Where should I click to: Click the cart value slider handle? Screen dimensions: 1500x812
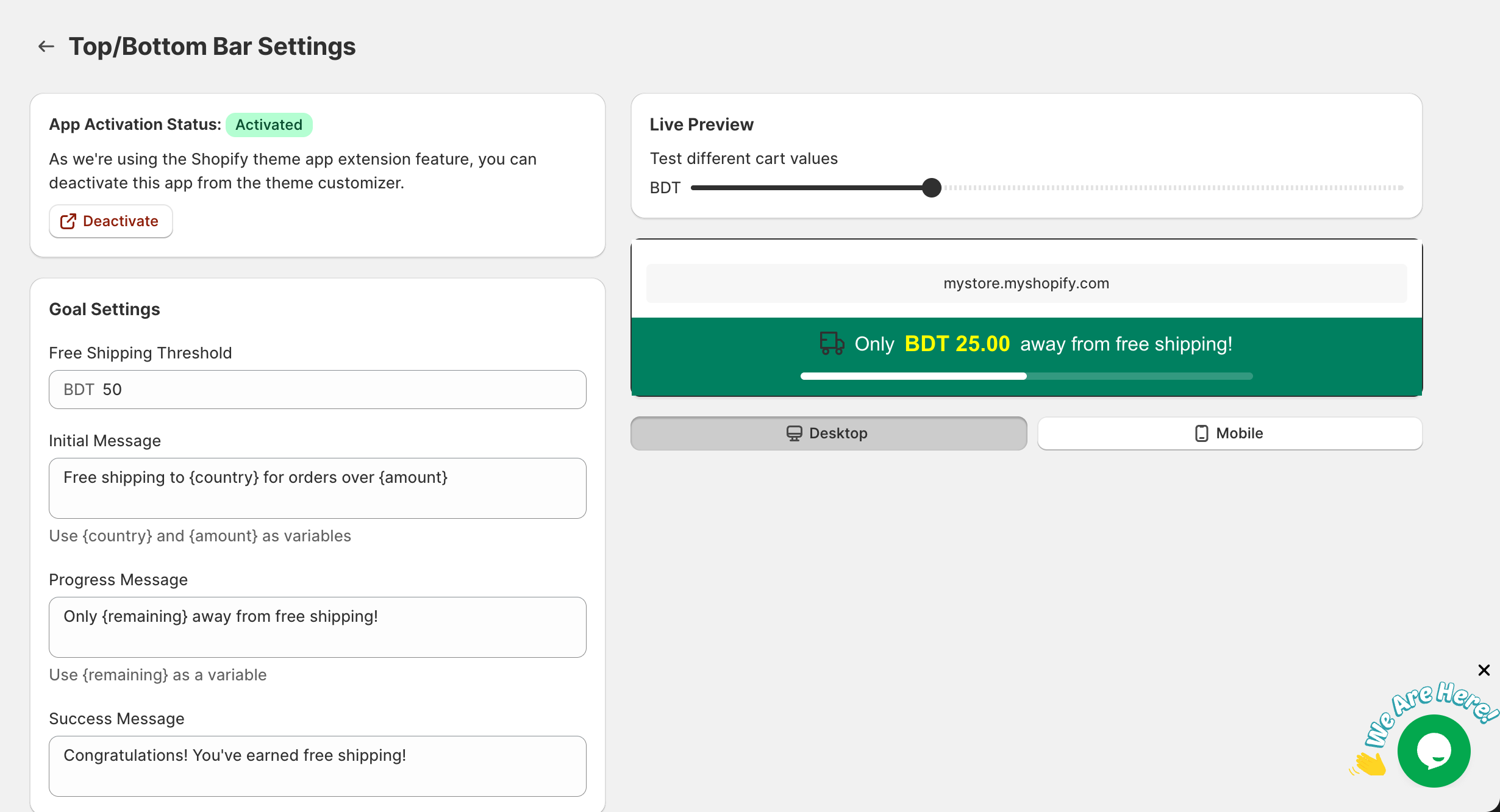tap(932, 188)
